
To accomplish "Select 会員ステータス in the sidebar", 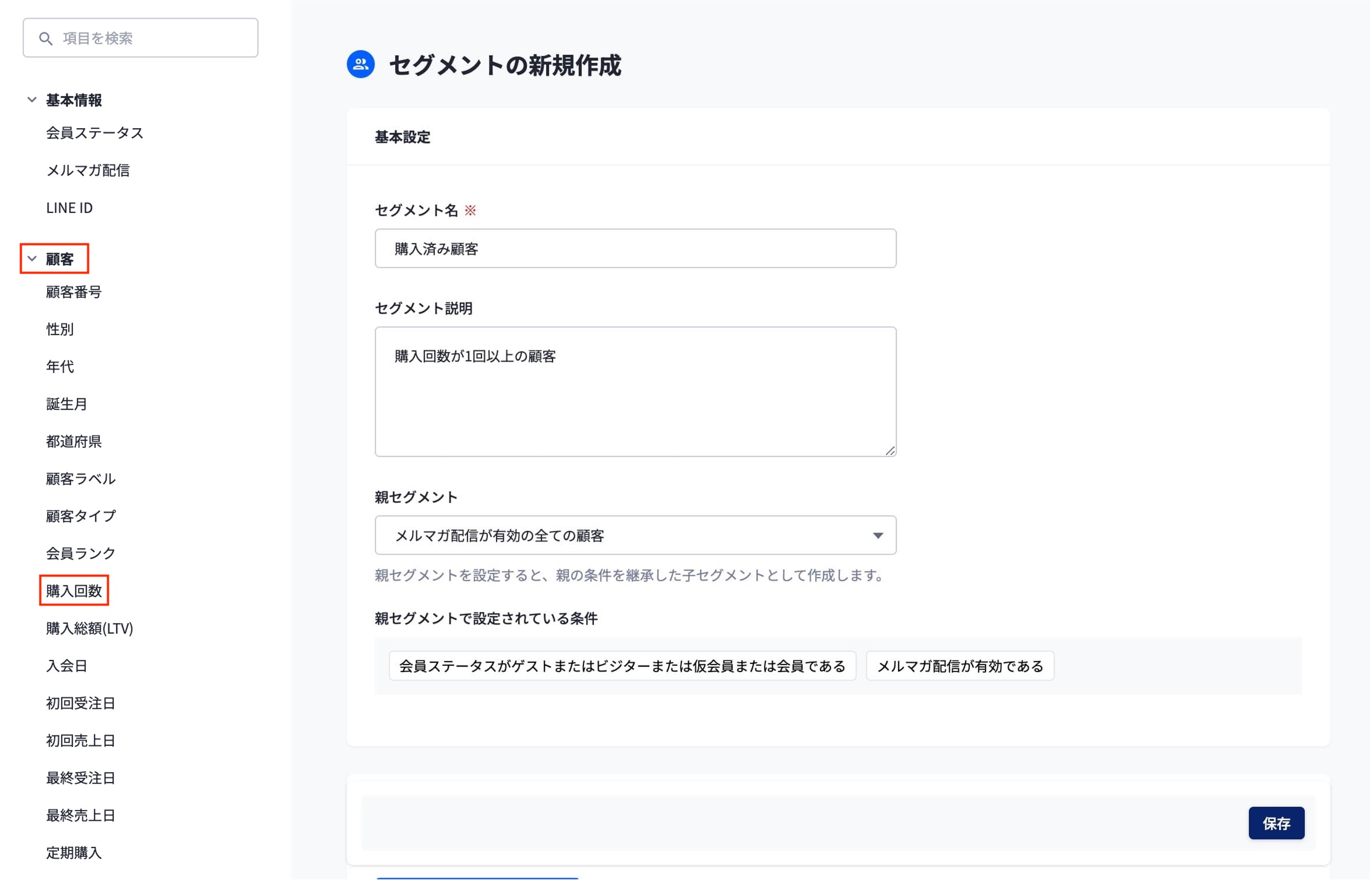I will click(x=95, y=133).
